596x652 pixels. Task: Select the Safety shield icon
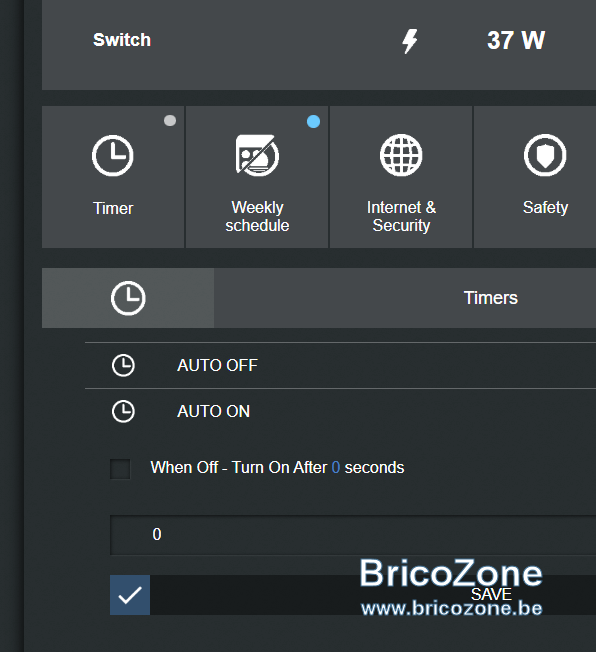tap(545, 155)
